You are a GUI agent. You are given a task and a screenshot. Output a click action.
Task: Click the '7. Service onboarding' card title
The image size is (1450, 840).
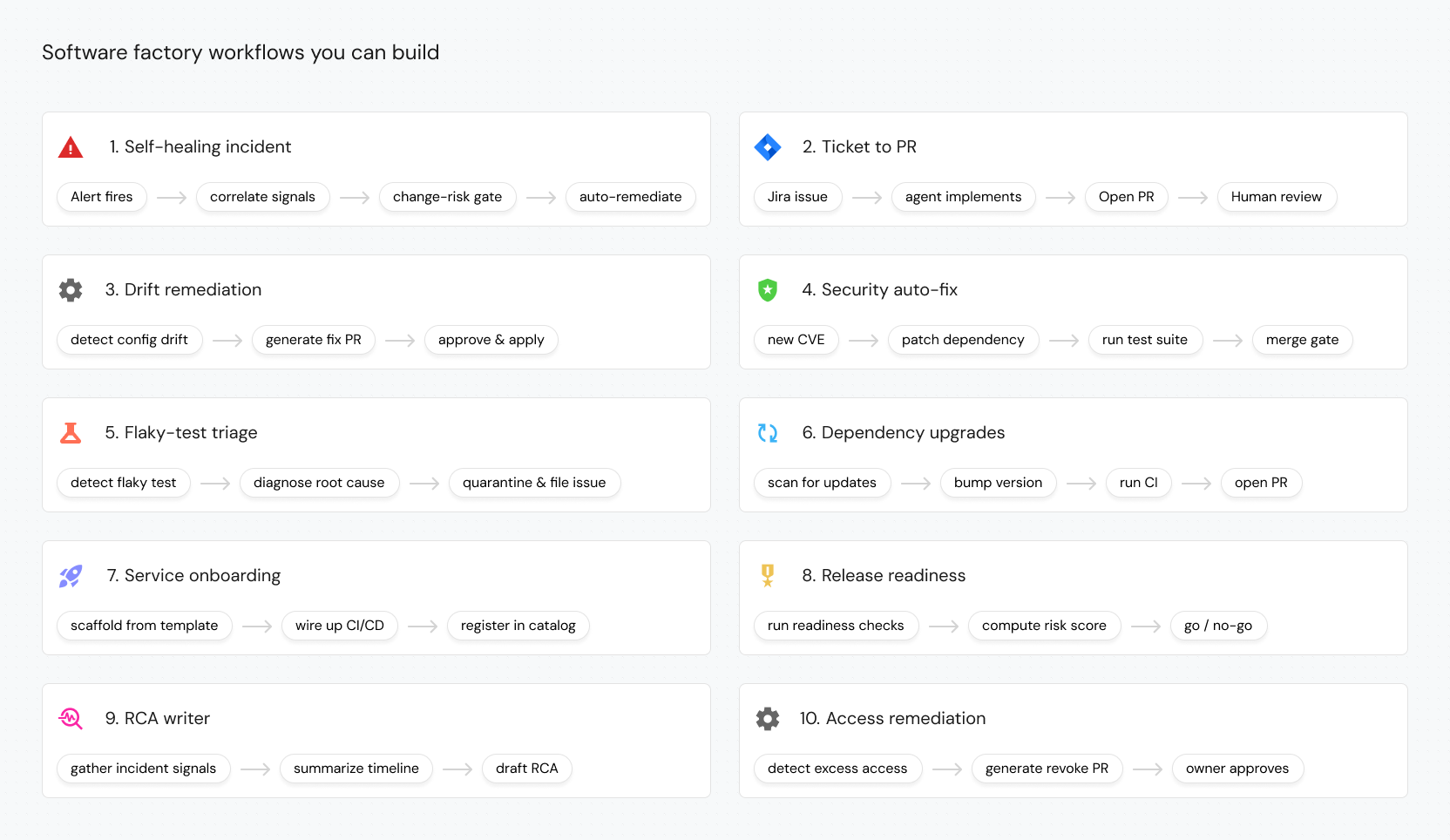[193, 576]
